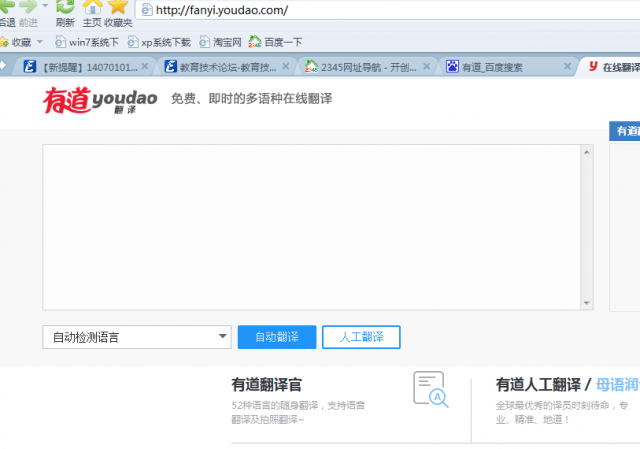640x449 pixels.
Task: Click the browser back arrow icon
Action: 7,6
